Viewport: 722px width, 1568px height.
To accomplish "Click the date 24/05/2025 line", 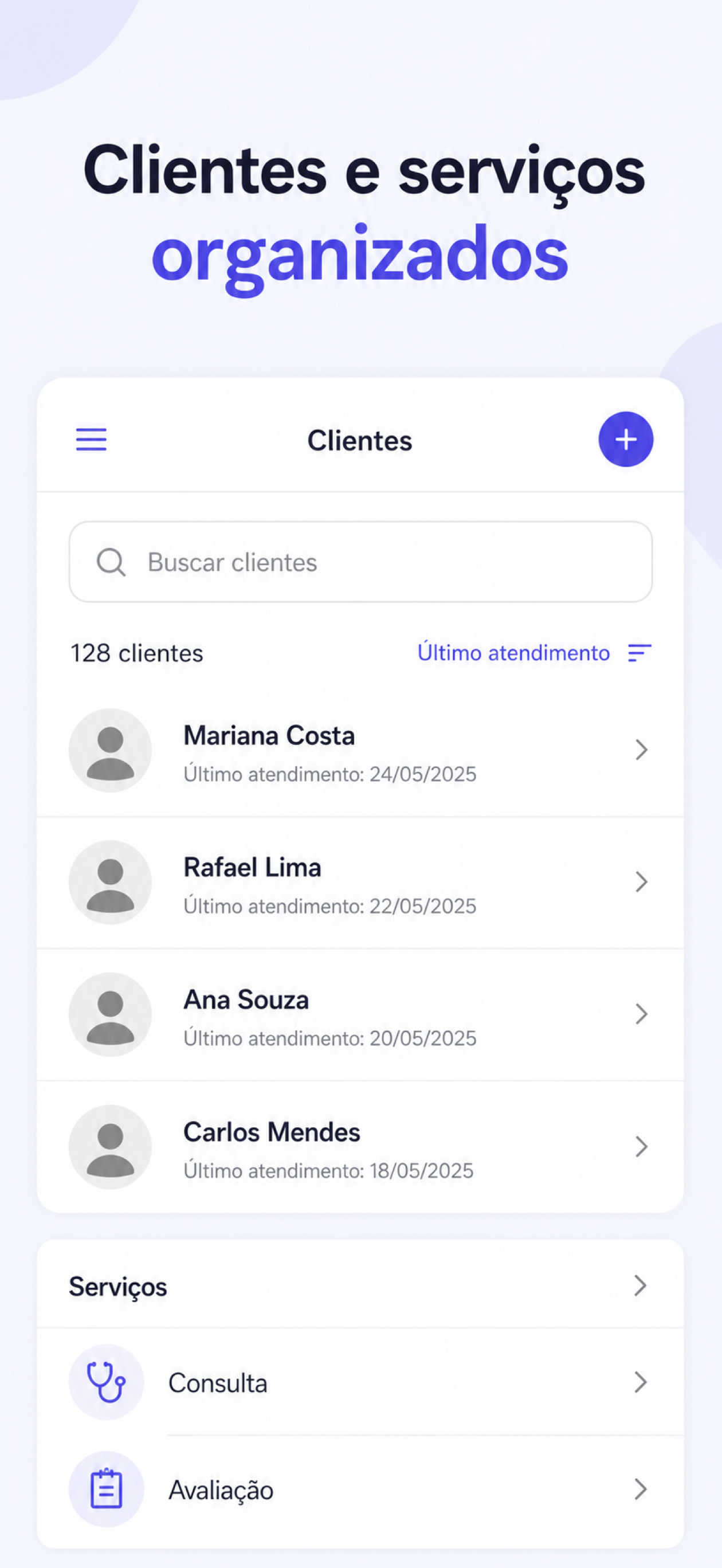I will pyautogui.click(x=330, y=774).
